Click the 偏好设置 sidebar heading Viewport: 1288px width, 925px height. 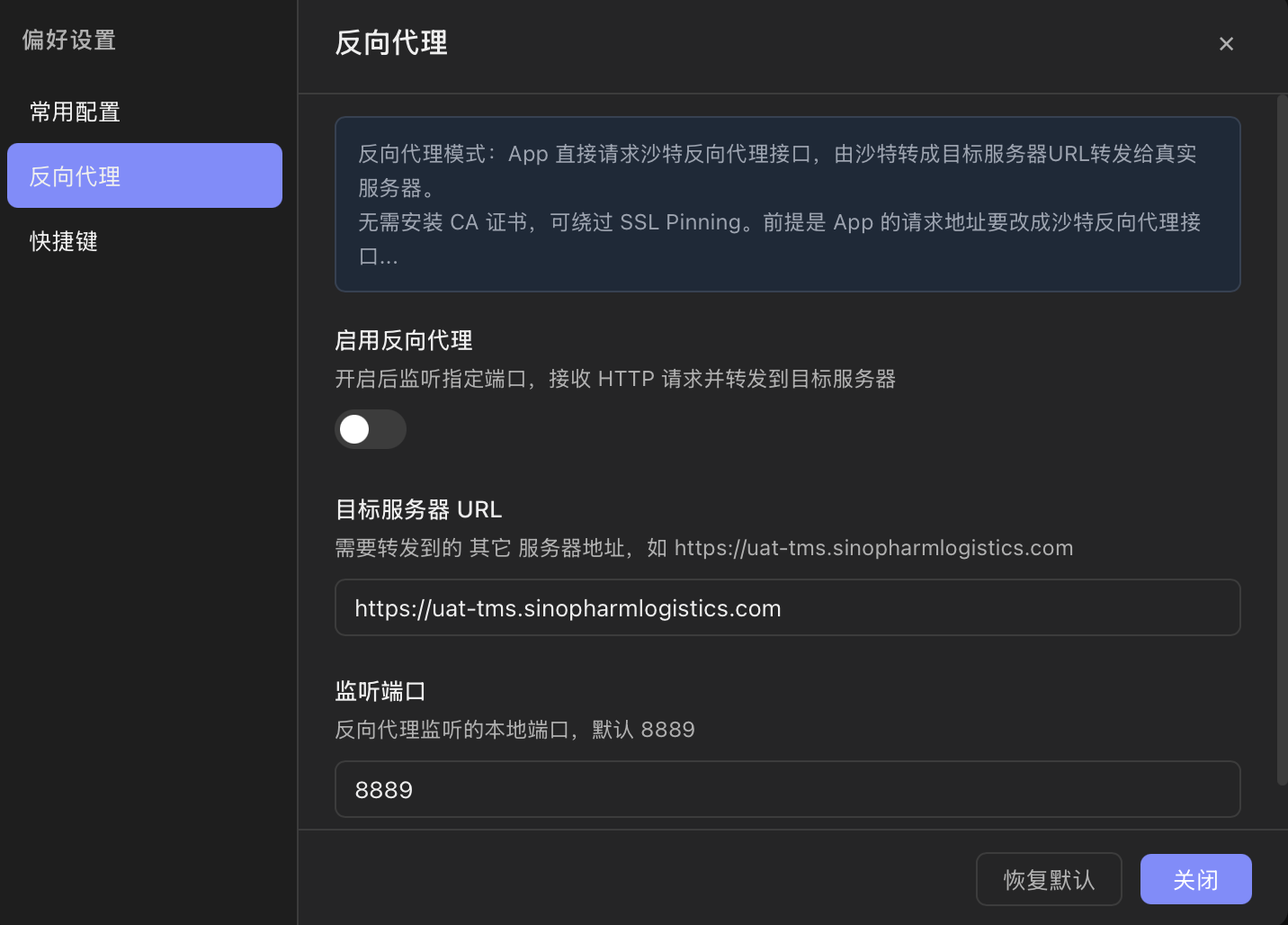point(69,40)
